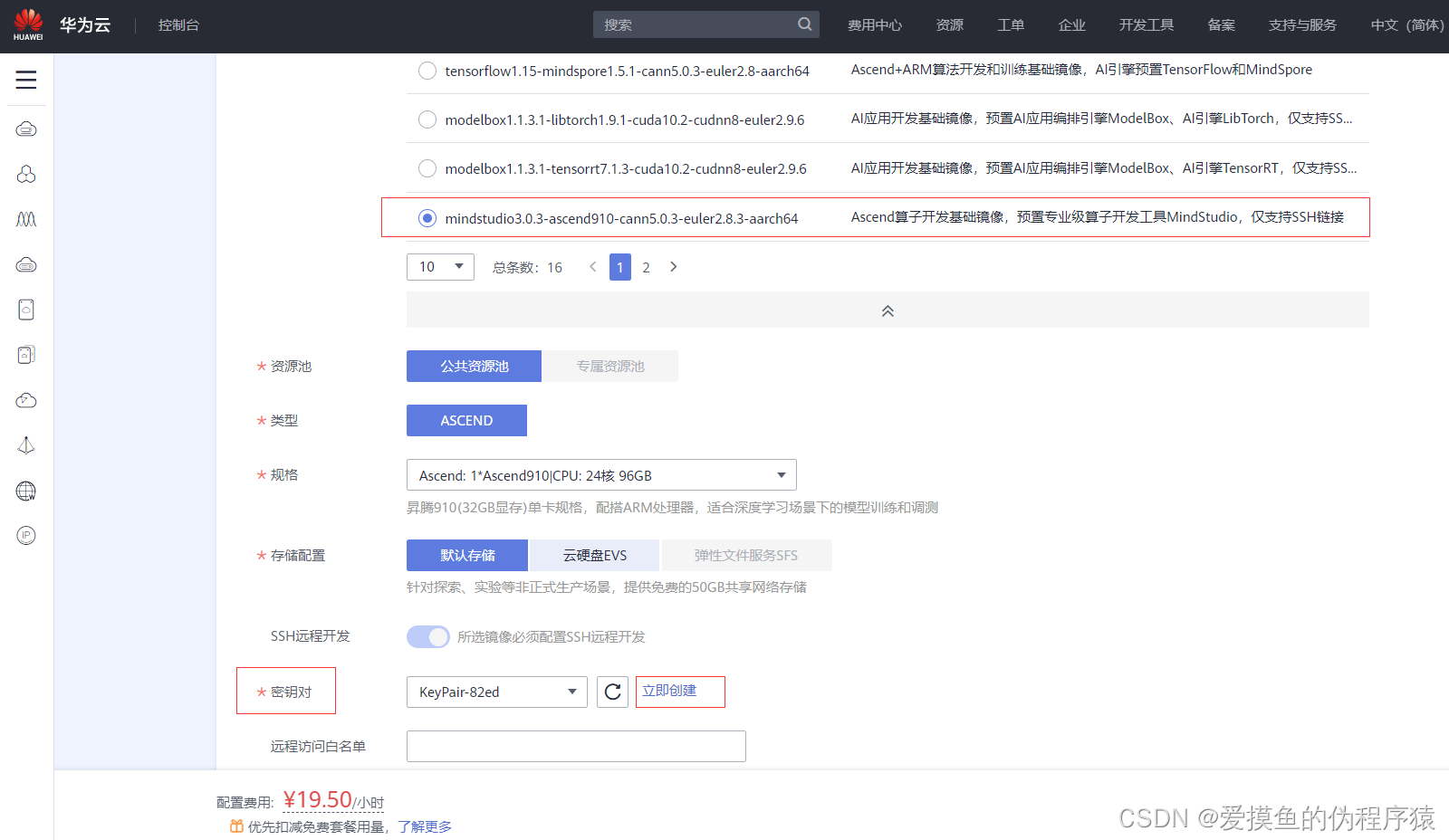Click the three-circles cluster sidebar icon
The image size is (1449, 840).
(x=26, y=174)
